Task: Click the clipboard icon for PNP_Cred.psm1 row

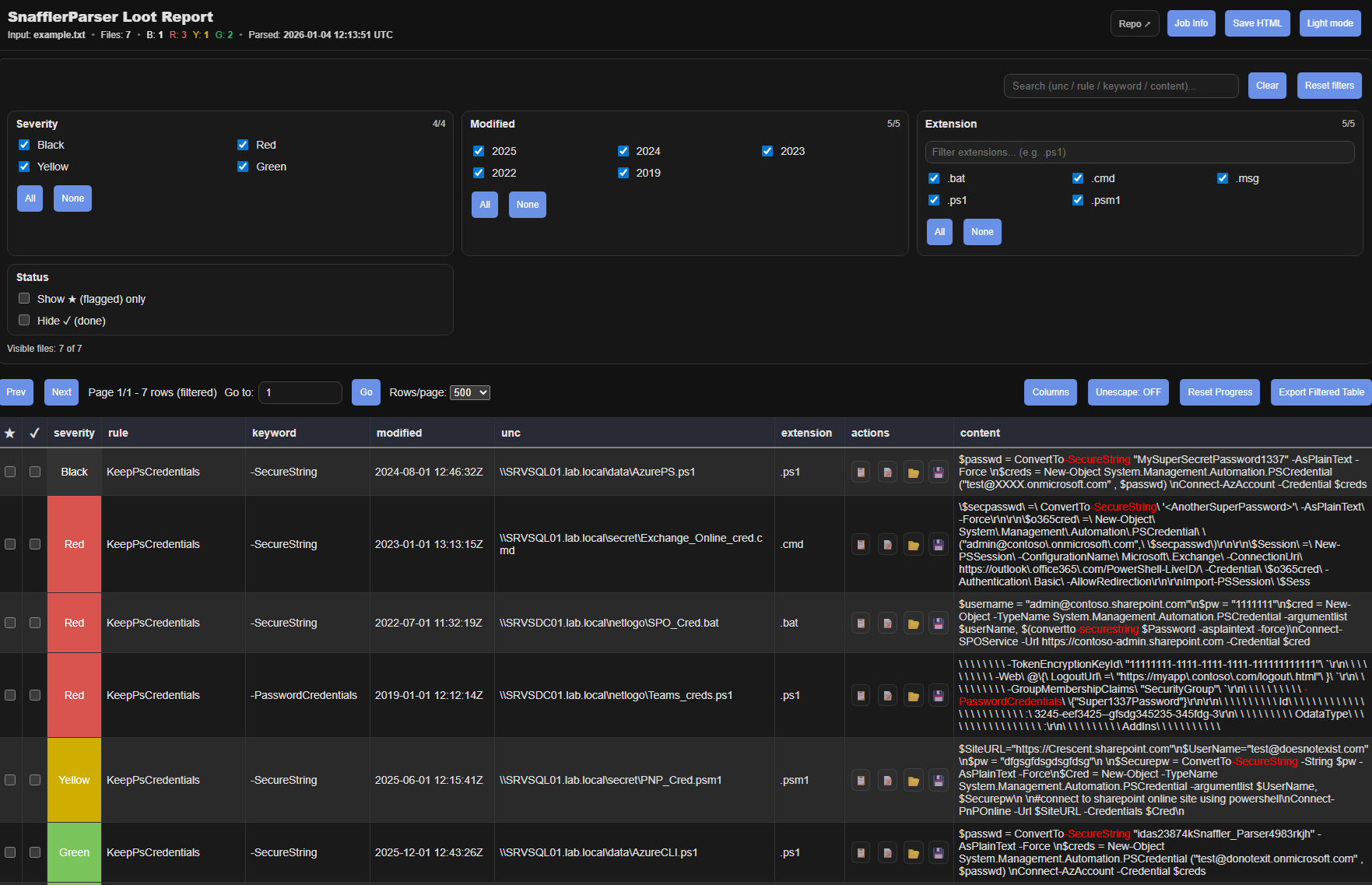Action: coord(861,781)
